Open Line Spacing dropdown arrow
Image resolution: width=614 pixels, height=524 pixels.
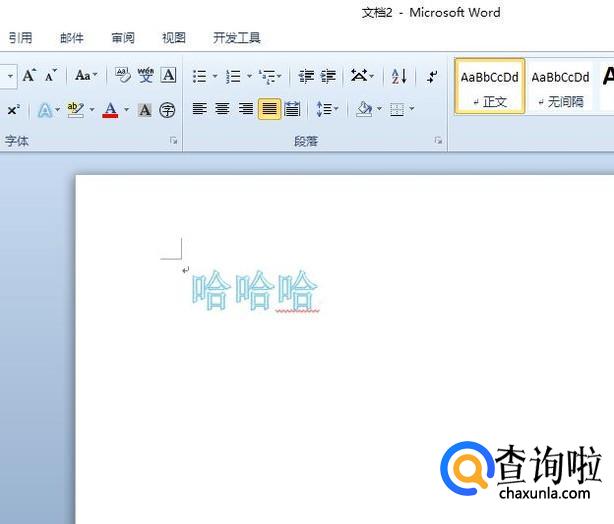click(x=337, y=108)
